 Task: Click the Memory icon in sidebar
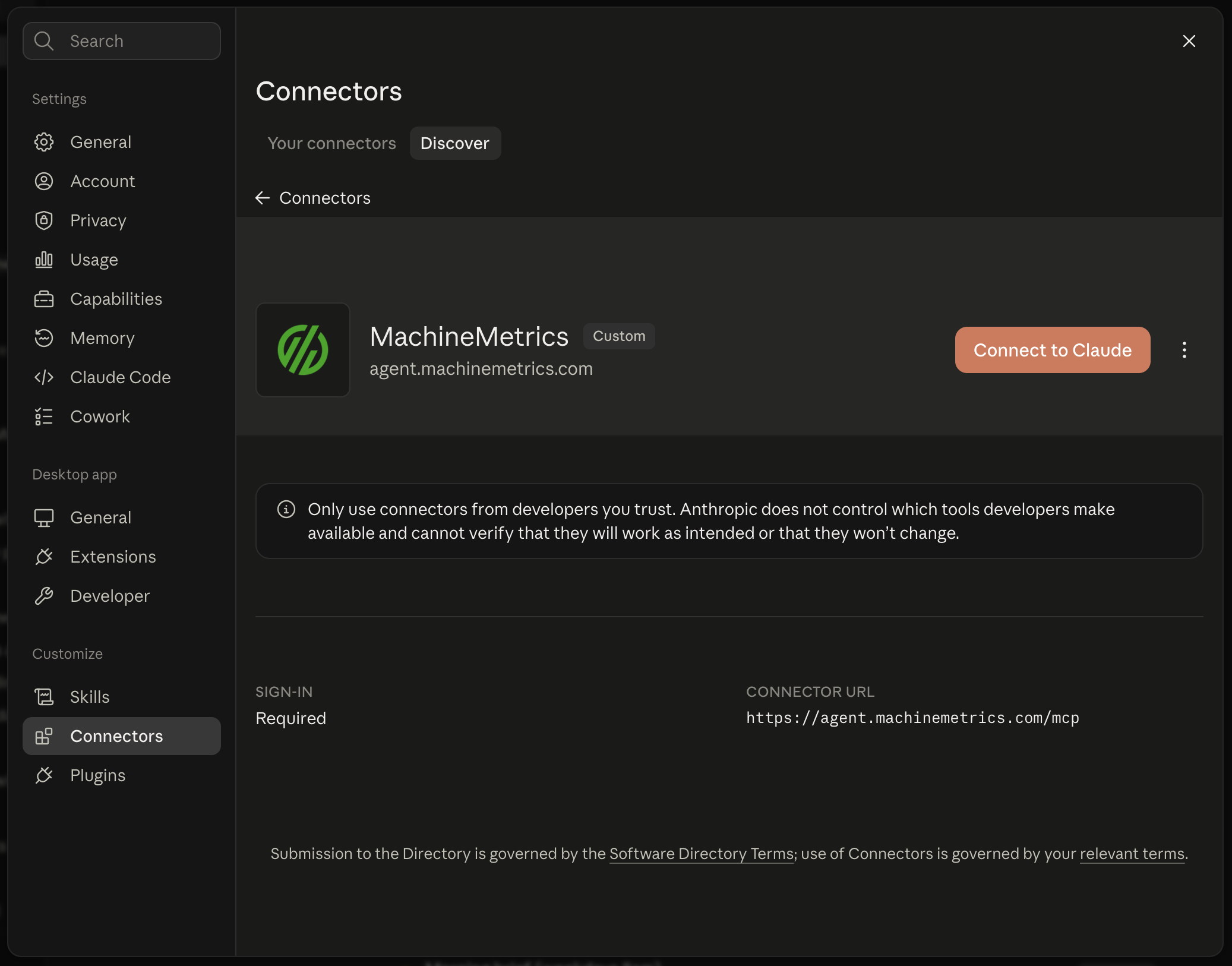tap(44, 338)
